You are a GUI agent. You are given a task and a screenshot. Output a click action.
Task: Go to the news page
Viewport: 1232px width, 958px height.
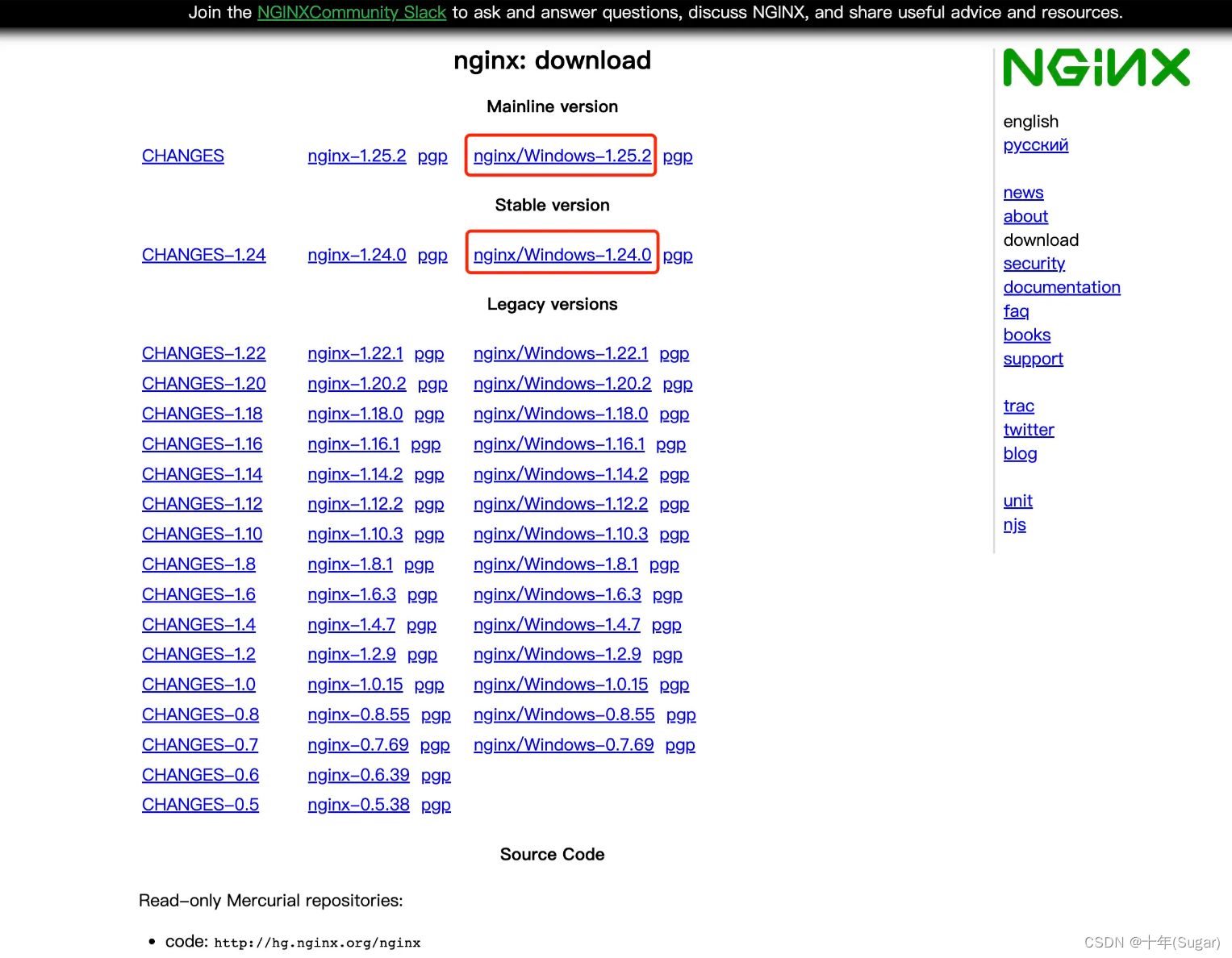tap(1023, 193)
